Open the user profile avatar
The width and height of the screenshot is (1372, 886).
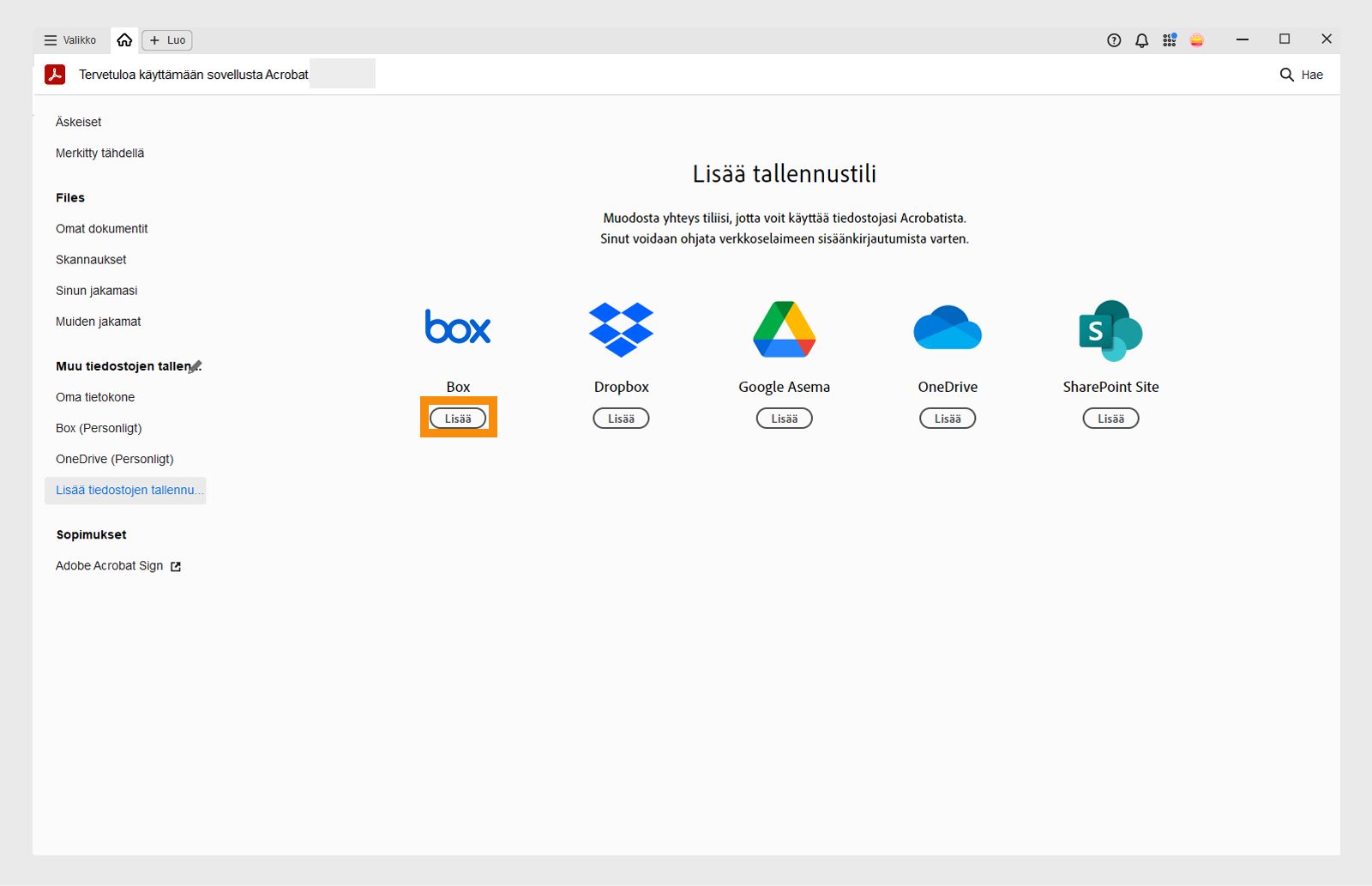[x=1197, y=40]
